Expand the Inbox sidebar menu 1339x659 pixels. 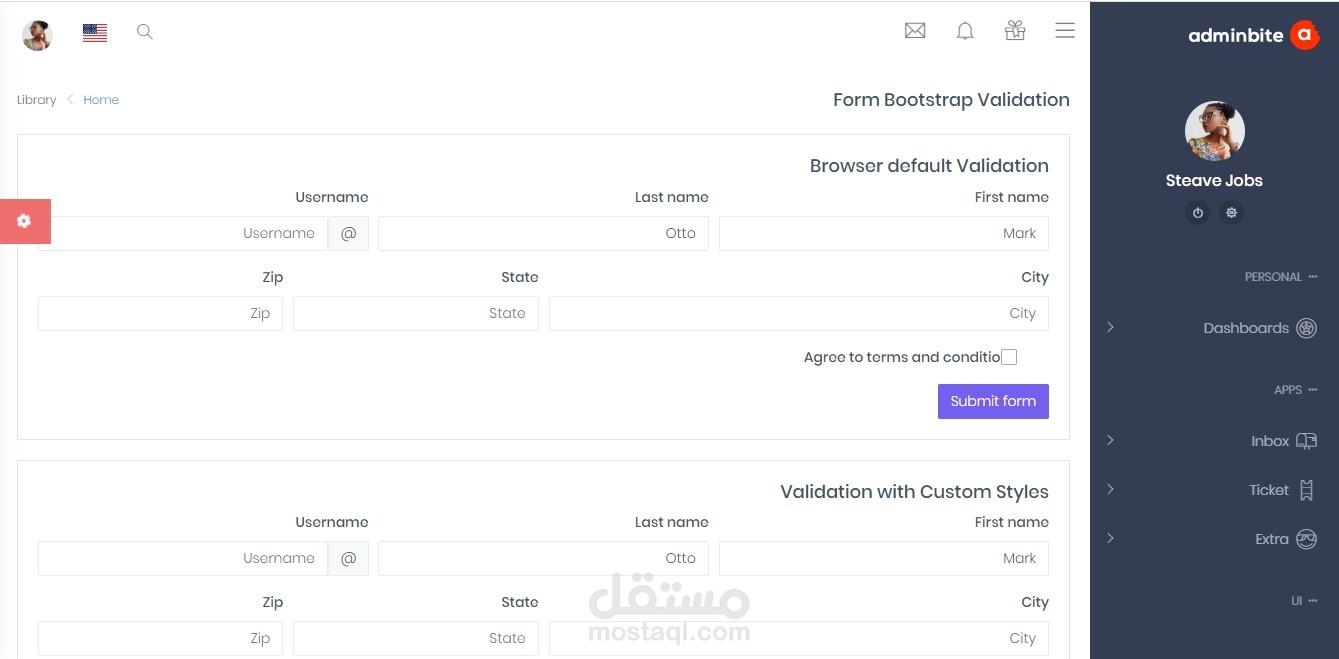pyautogui.click(x=1270, y=441)
